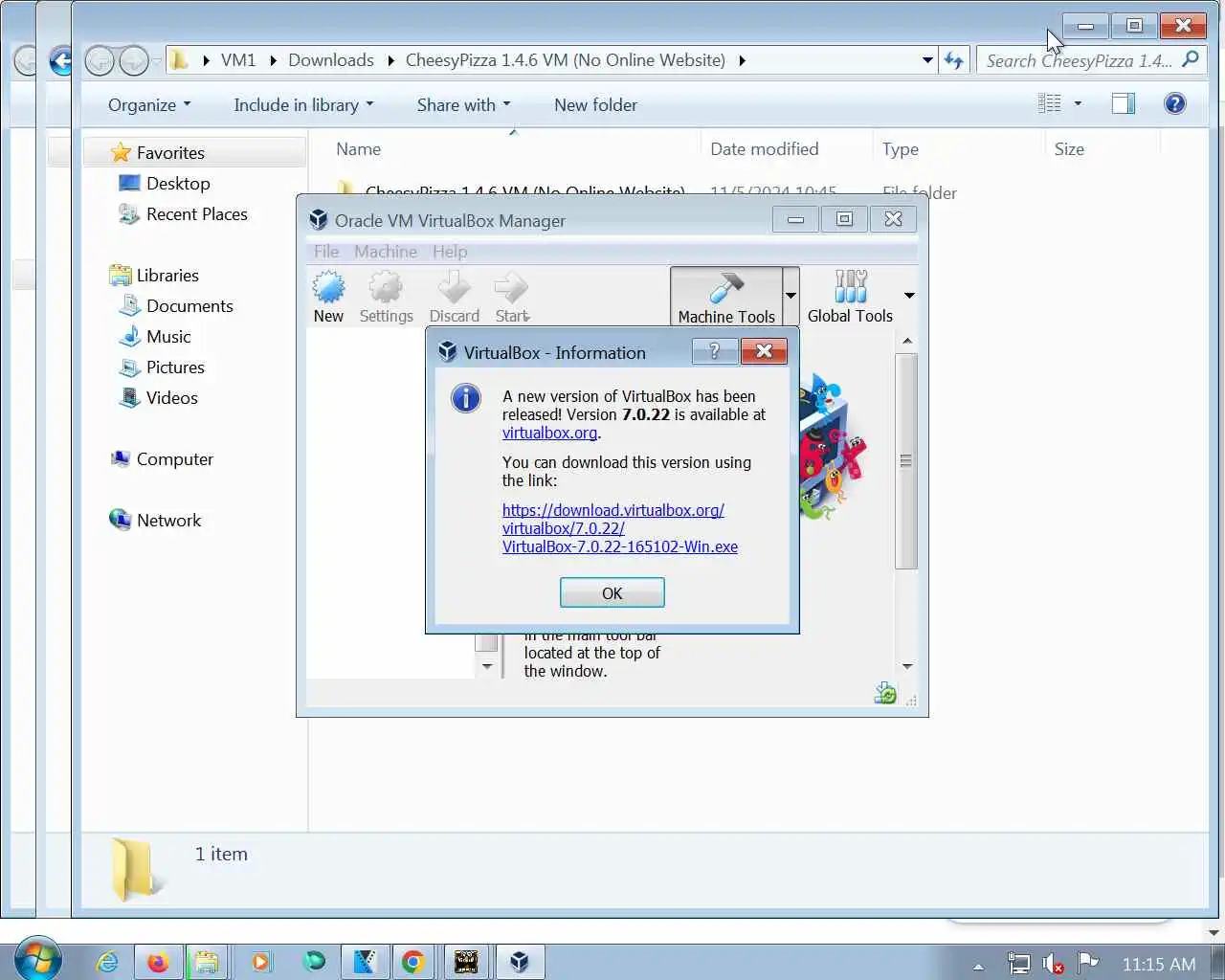The width and height of the screenshot is (1225, 980).
Task: Open the virtualbox.org link
Action: click(549, 433)
